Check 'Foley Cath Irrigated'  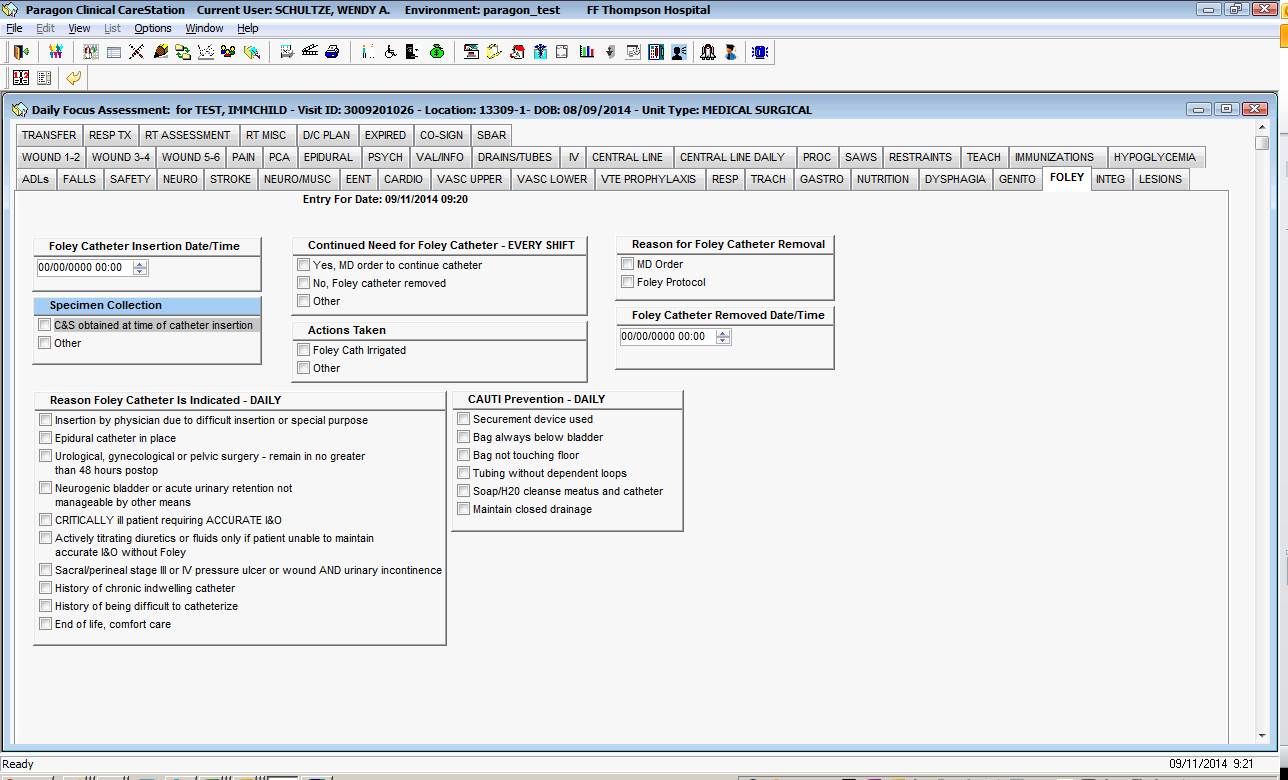[304, 350]
